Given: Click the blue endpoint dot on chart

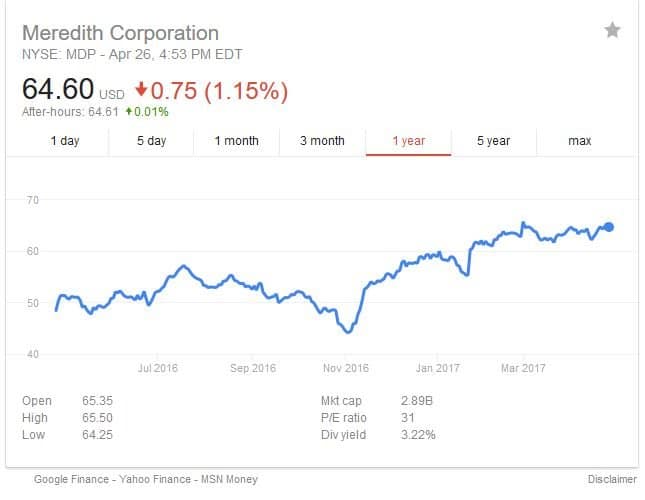Looking at the screenshot, I should pos(608,227).
